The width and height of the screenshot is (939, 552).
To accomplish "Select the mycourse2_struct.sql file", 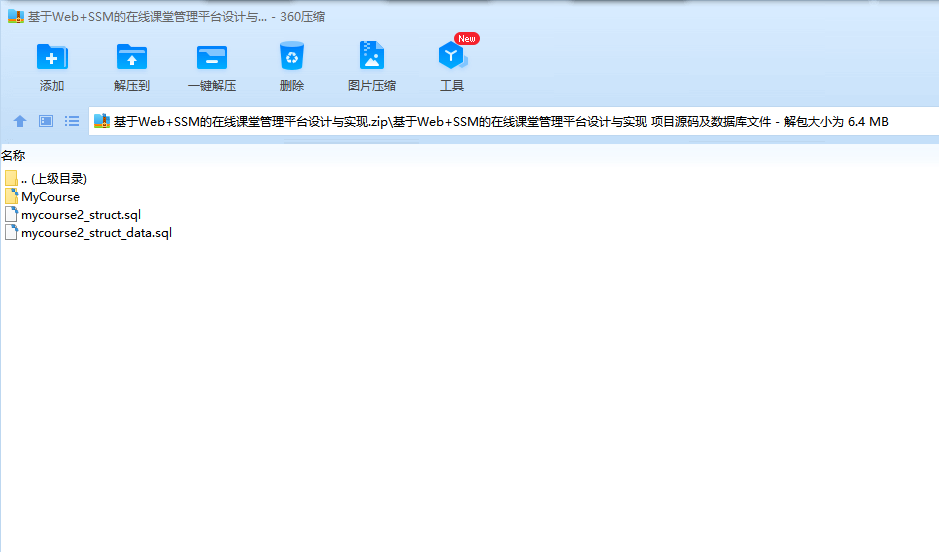I will [72, 214].
